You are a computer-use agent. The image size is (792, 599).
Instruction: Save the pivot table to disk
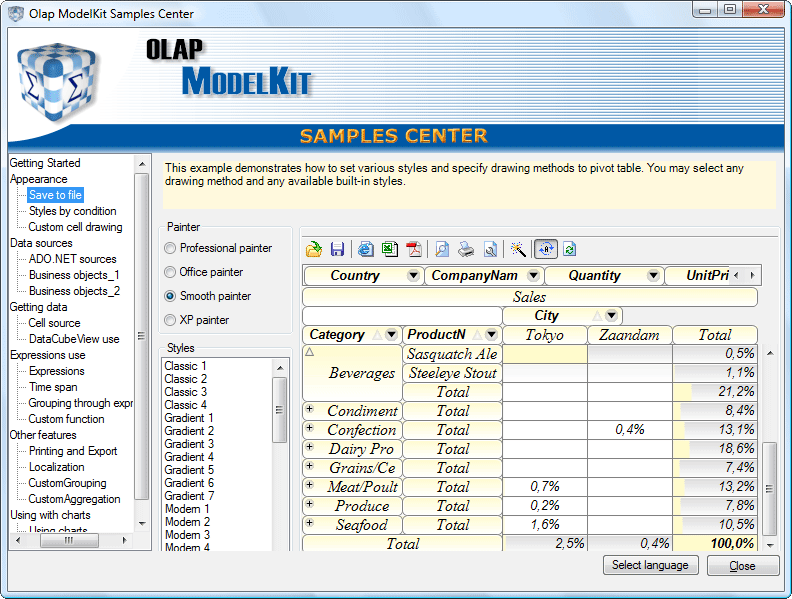337,249
